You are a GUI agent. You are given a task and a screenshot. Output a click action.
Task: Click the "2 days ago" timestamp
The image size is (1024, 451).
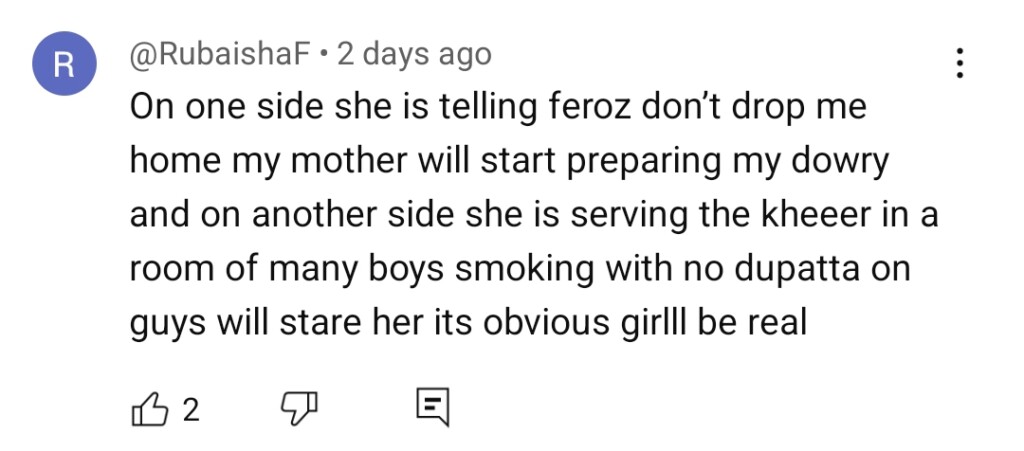[x=414, y=54]
